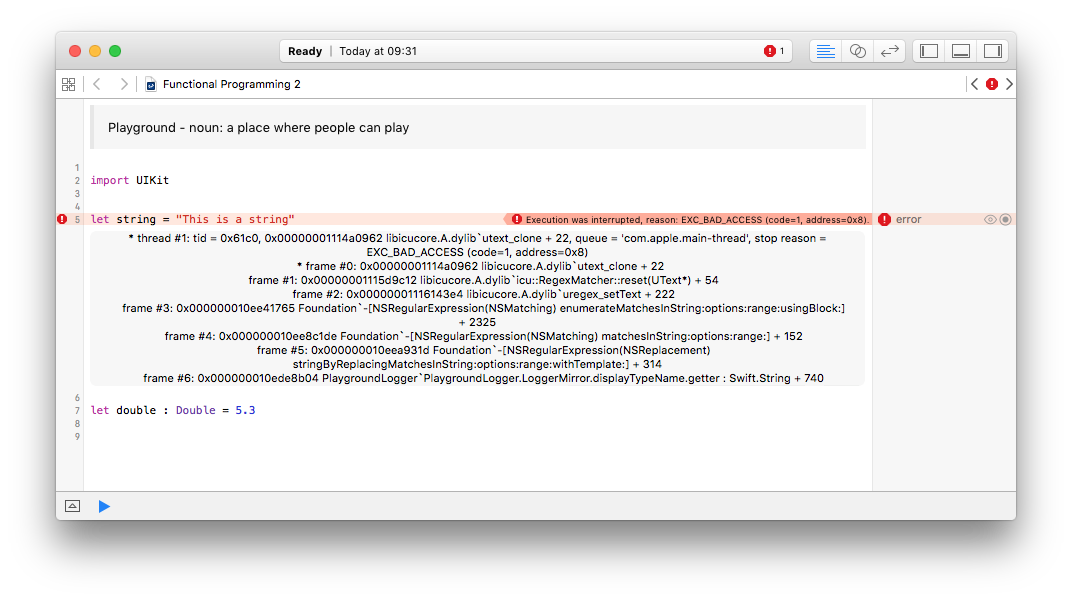The width and height of the screenshot is (1072, 600).
Task: Click the 'let double : Double = 5.3' line
Action: (173, 410)
